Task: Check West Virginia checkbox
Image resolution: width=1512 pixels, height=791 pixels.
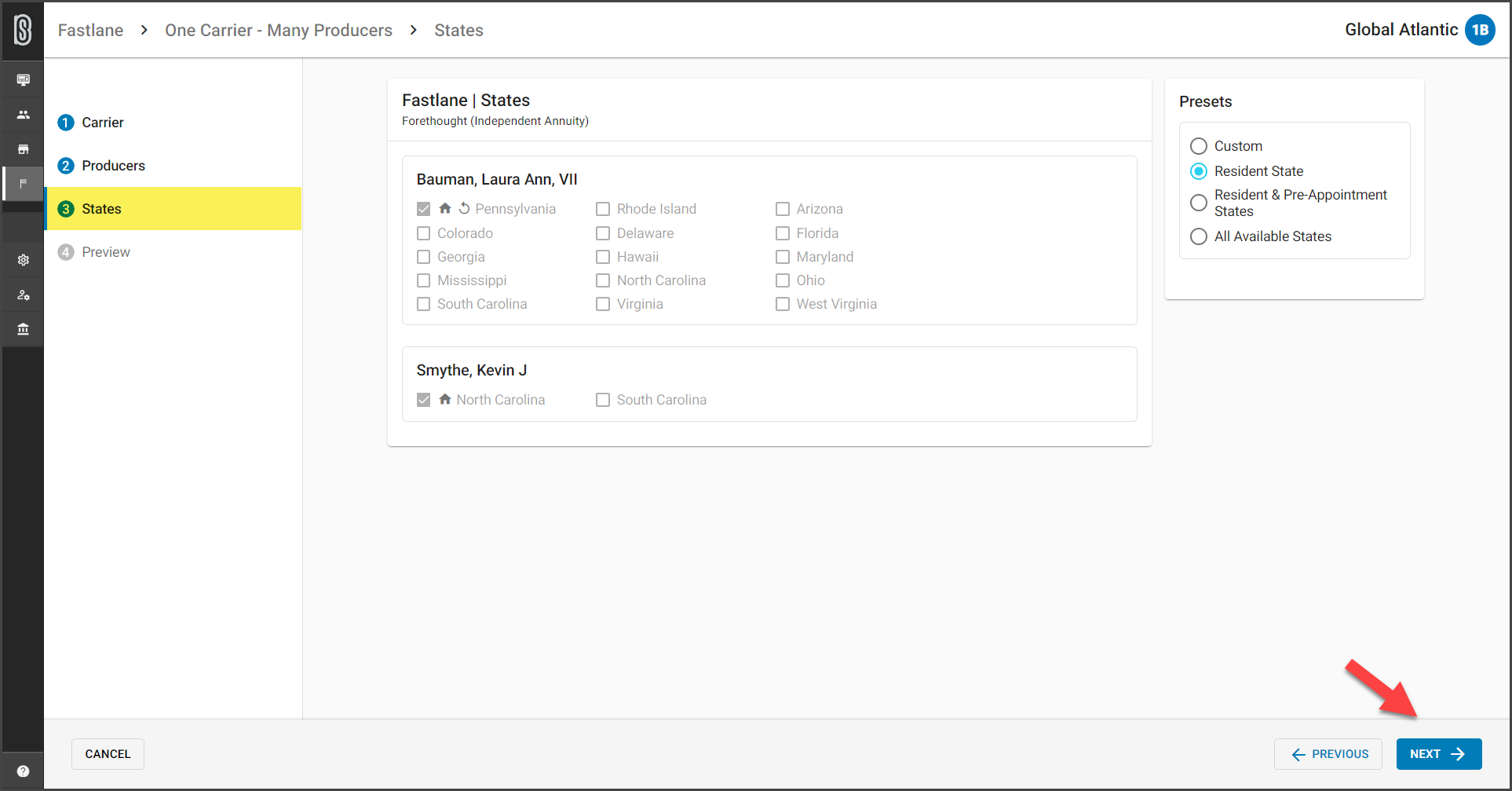Action: coord(783,304)
